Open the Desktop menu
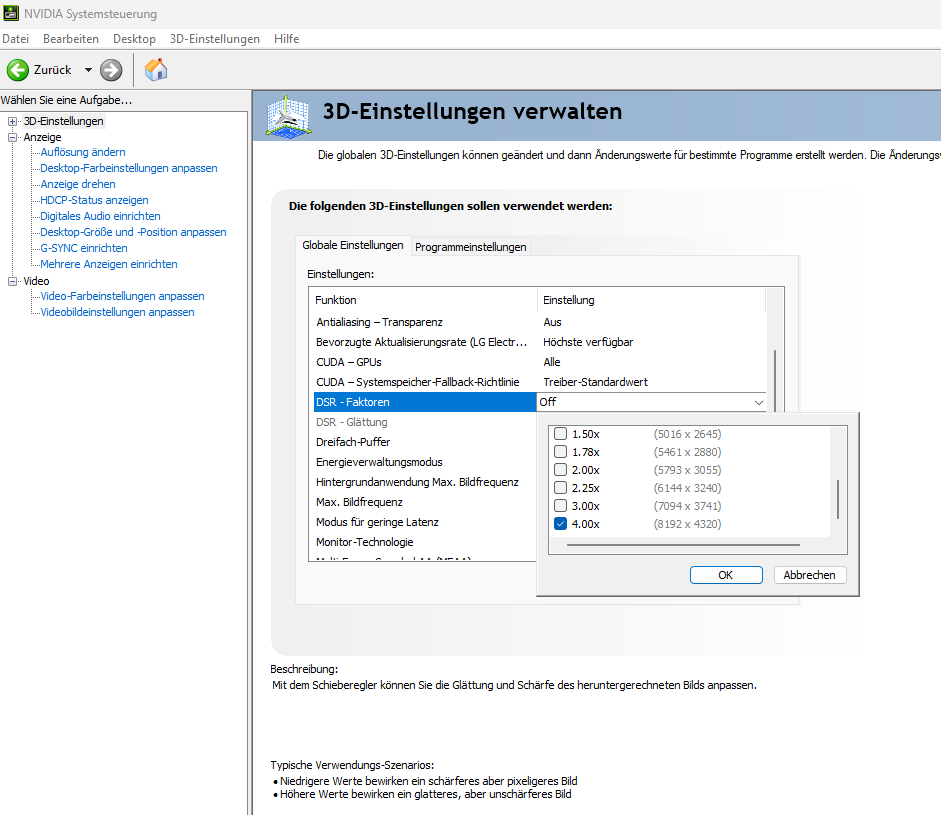The width and height of the screenshot is (941, 815). coord(134,38)
